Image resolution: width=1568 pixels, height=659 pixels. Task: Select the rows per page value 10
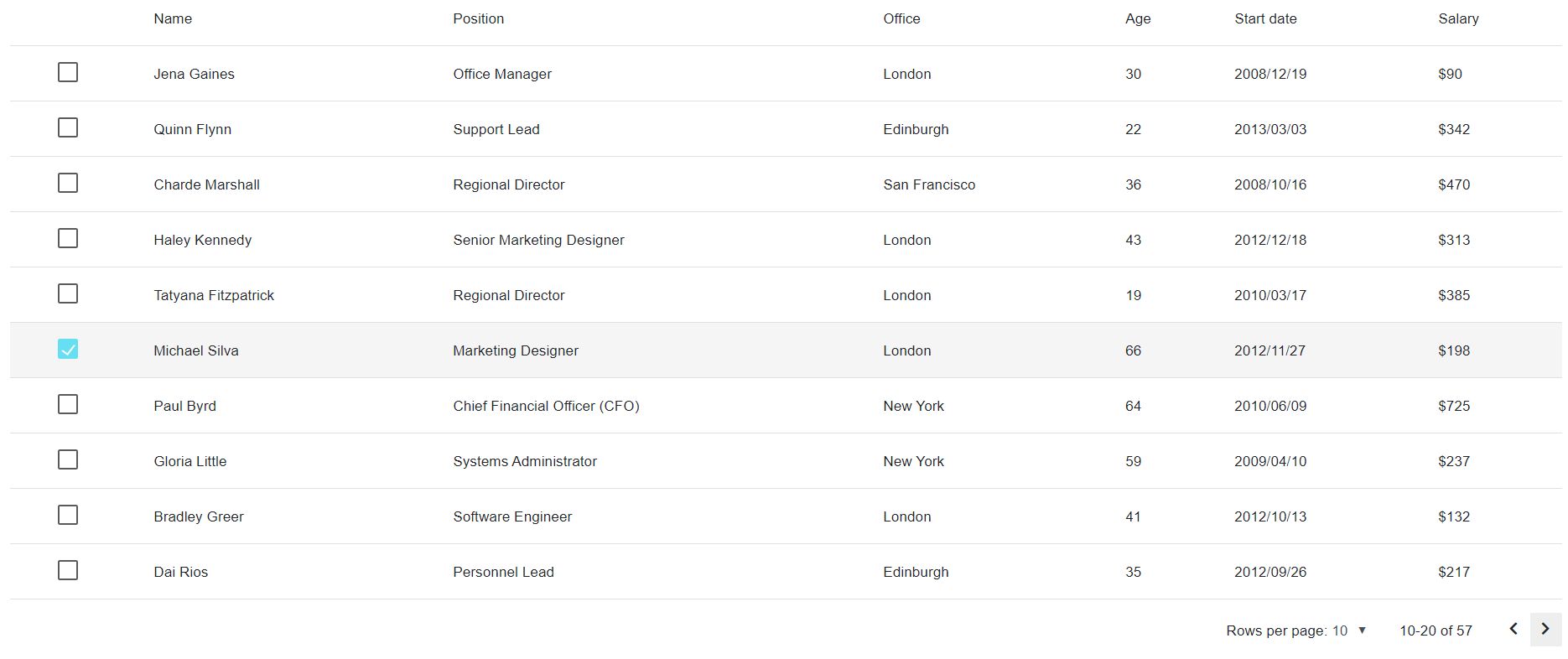point(1340,630)
